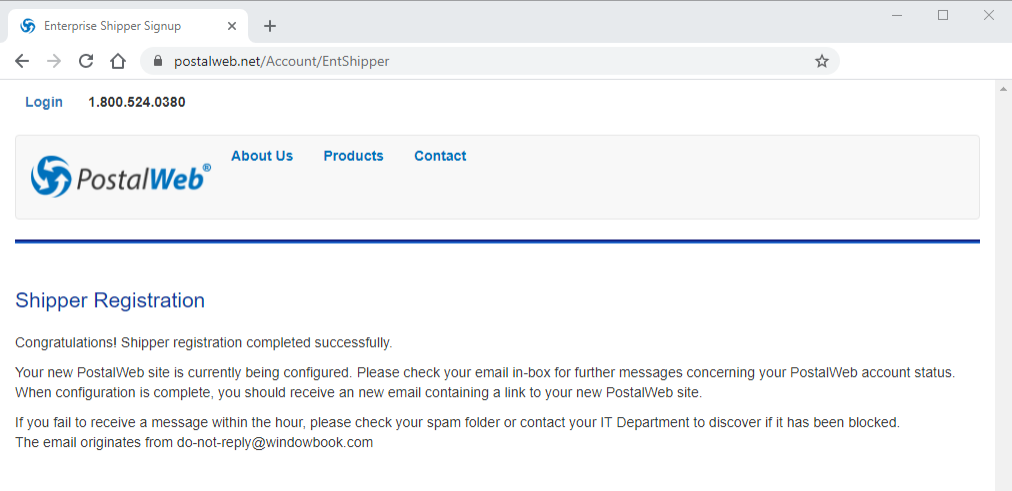
Task: Click the do-not-reply@windowbook.com email text
Action: tap(275, 443)
